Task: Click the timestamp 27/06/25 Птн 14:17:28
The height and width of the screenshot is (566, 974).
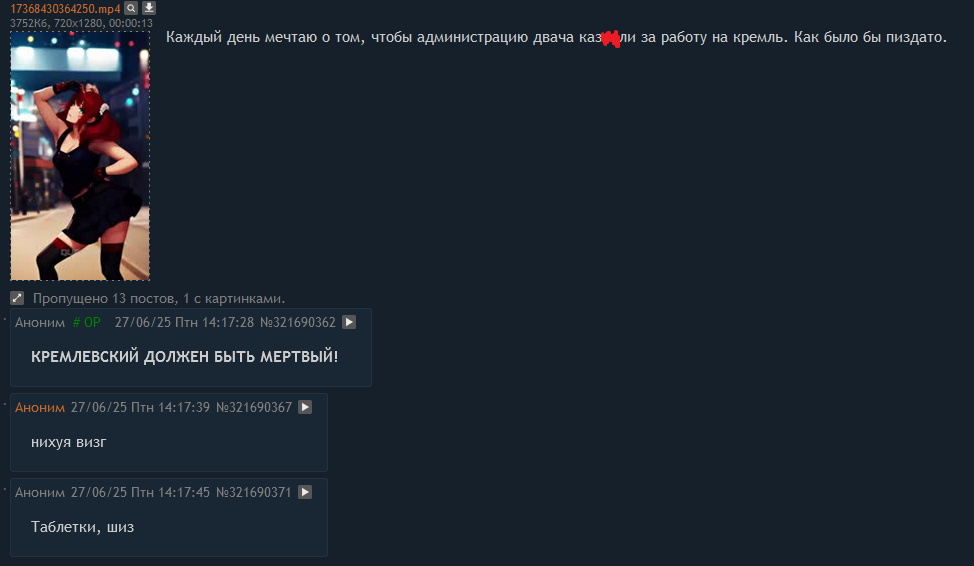Action: [x=184, y=322]
